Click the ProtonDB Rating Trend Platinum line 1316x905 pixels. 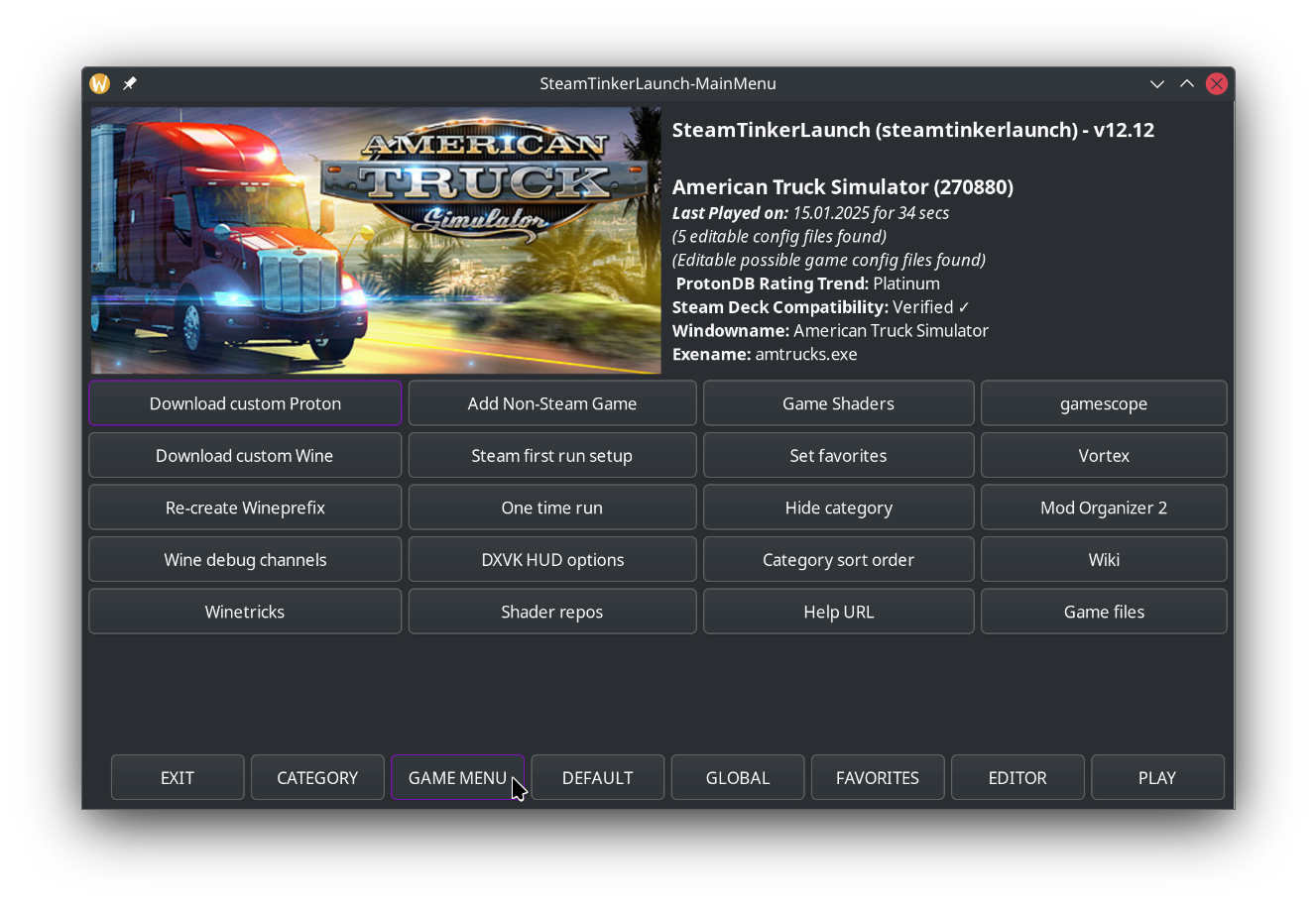[808, 283]
